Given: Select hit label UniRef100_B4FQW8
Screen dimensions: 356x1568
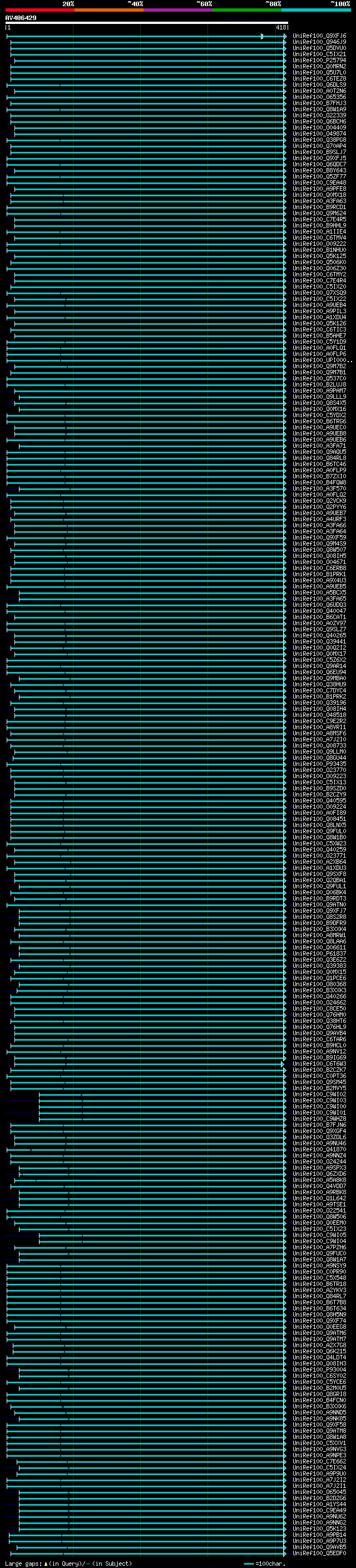Looking at the screenshot, I should [x=319, y=483].
